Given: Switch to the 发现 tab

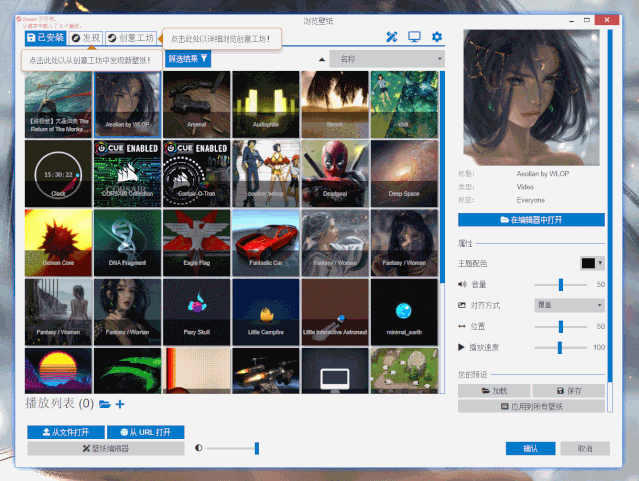Looking at the screenshot, I should (86, 38).
